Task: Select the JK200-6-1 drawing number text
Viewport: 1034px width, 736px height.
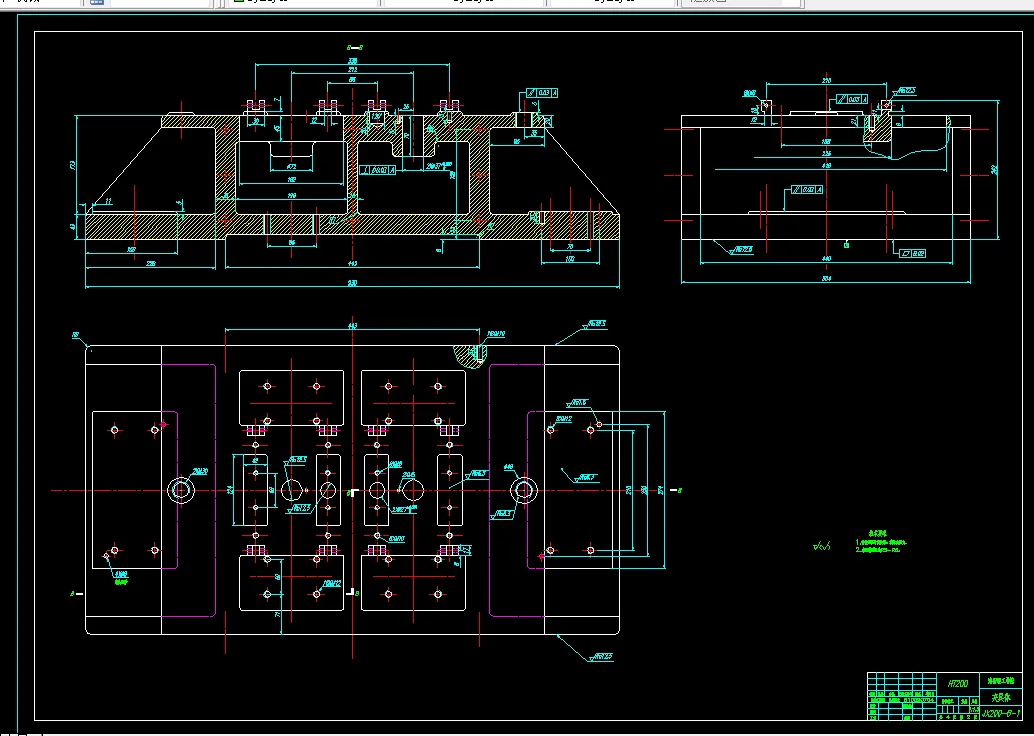Action: [1001, 714]
